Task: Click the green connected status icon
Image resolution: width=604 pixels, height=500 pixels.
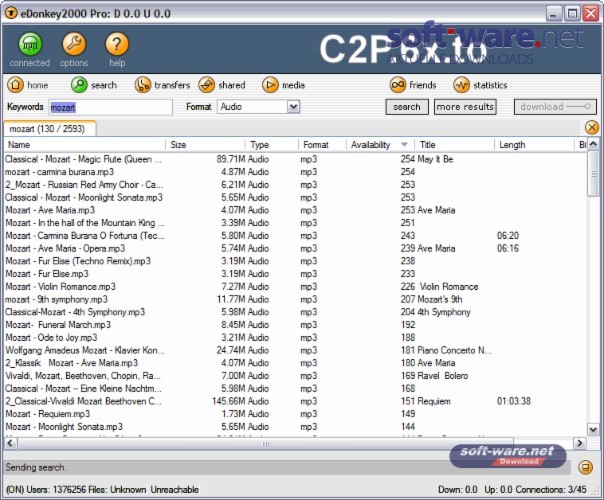Action: 30,44
